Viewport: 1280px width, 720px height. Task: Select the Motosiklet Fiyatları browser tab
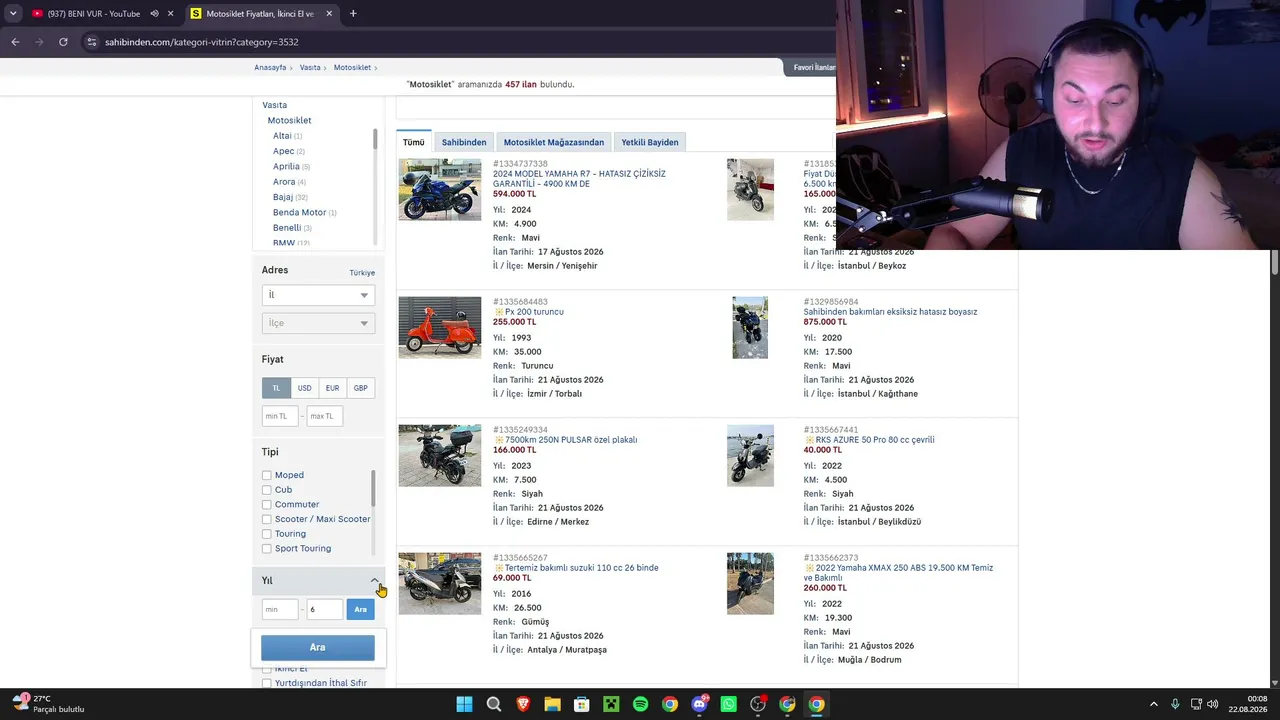tap(260, 14)
